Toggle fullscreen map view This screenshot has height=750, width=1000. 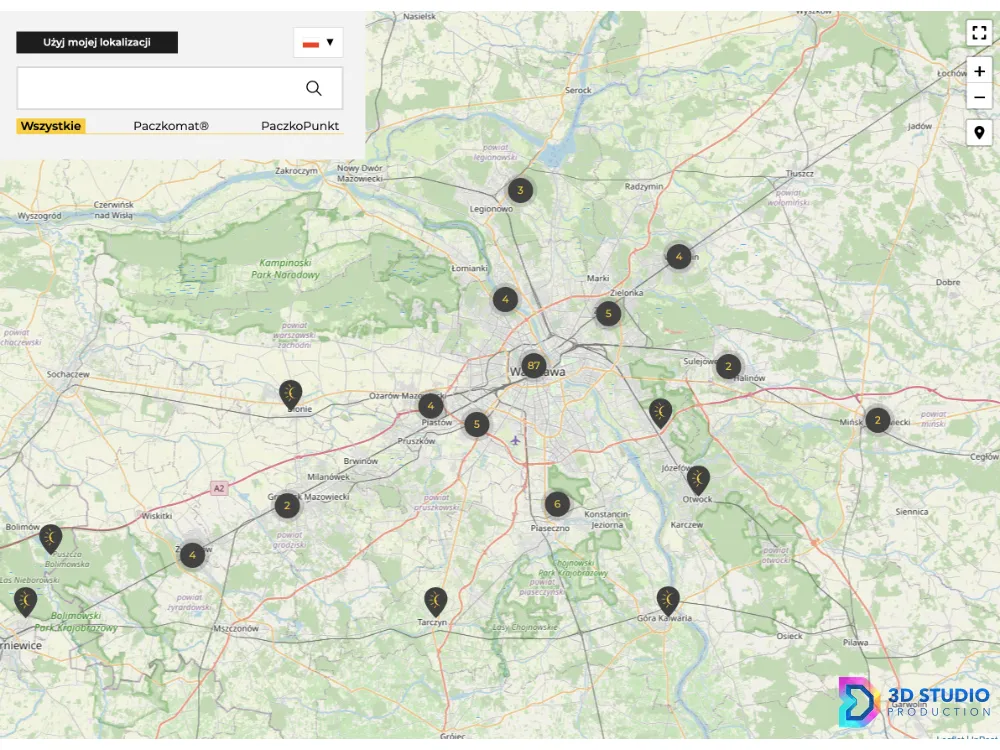pos(979,32)
